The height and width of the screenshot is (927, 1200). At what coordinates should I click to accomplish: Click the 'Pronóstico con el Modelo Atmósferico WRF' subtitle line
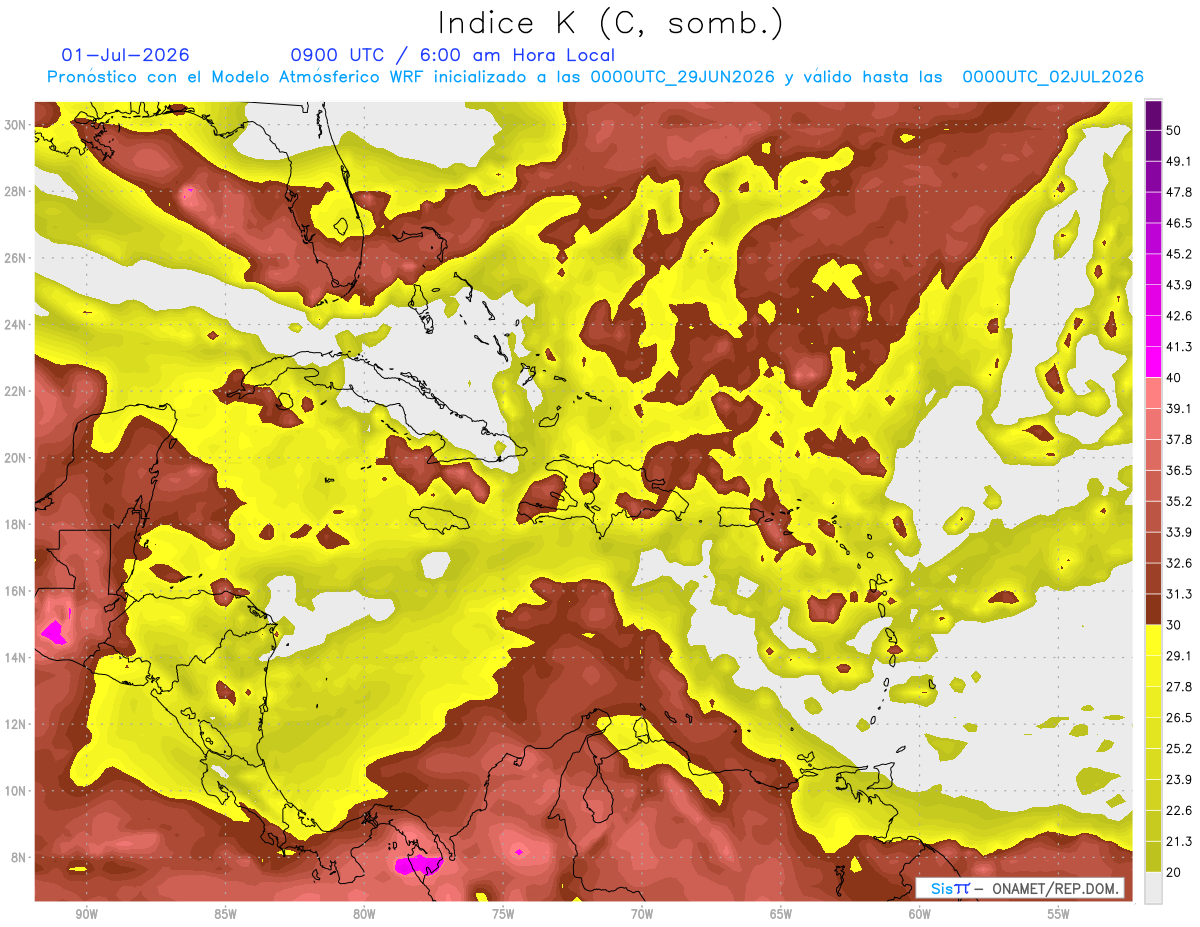tap(595, 77)
